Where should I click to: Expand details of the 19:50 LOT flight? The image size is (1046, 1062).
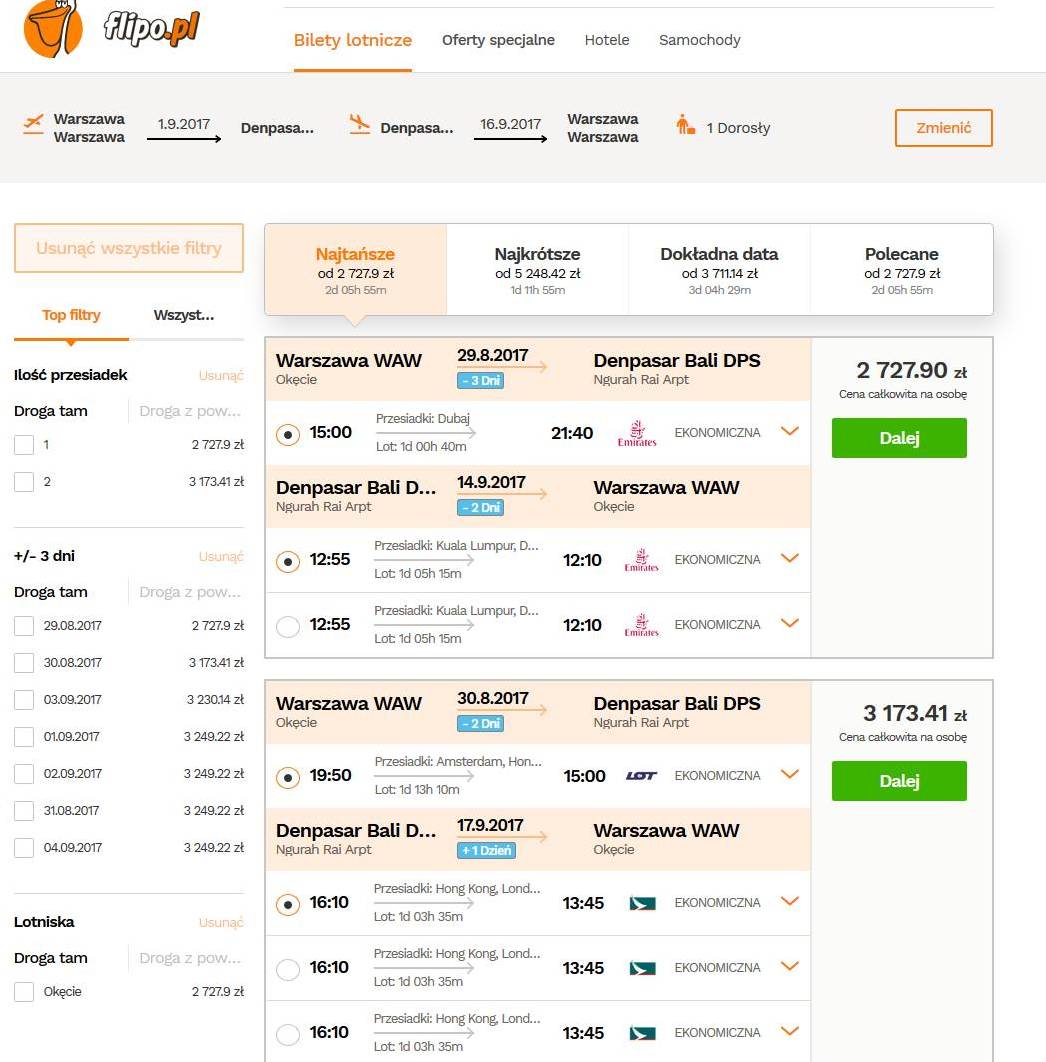click(790, 774)
